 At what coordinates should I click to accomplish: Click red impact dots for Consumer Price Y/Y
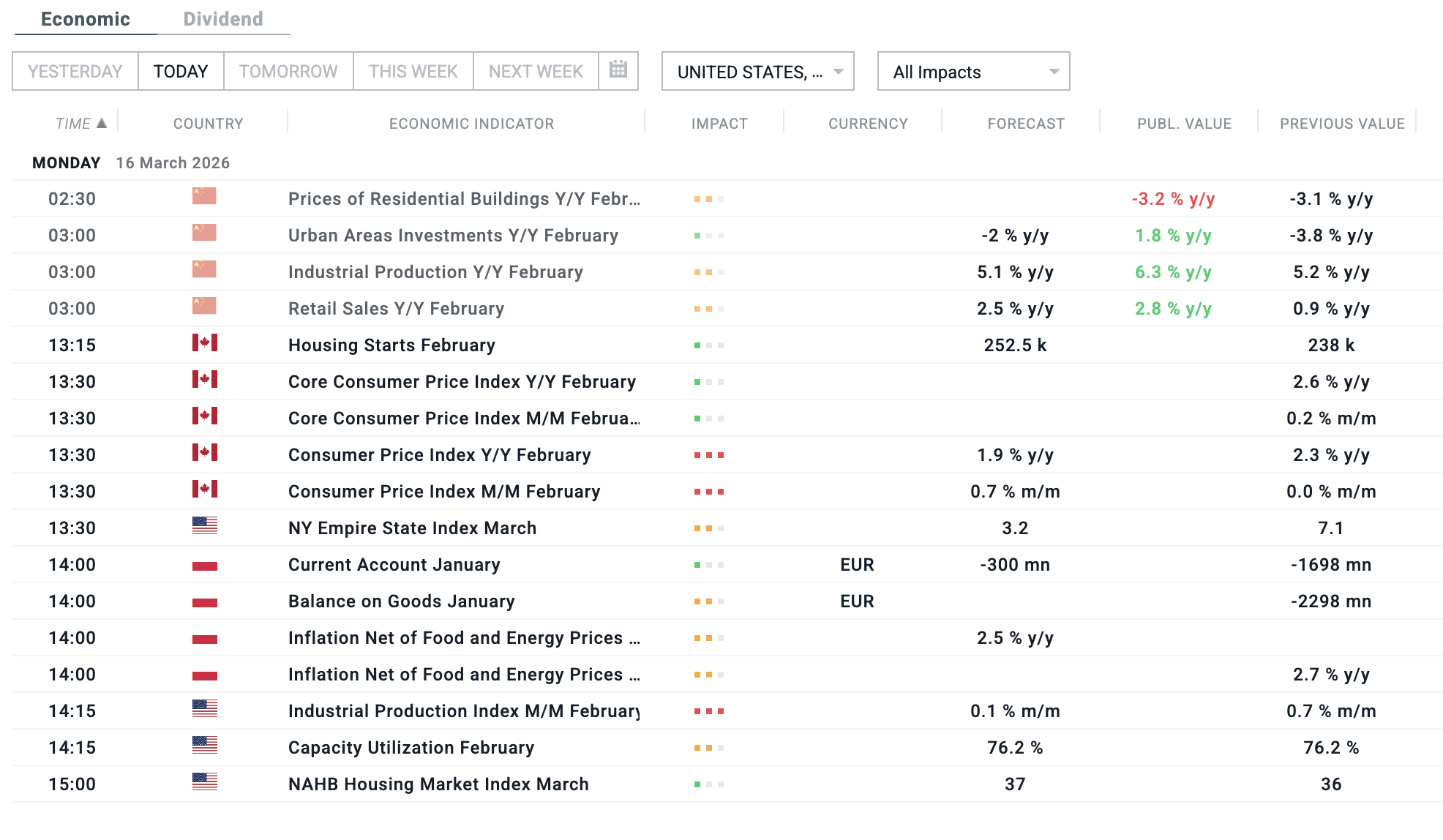pyautogui.click(x=708, y=455)
